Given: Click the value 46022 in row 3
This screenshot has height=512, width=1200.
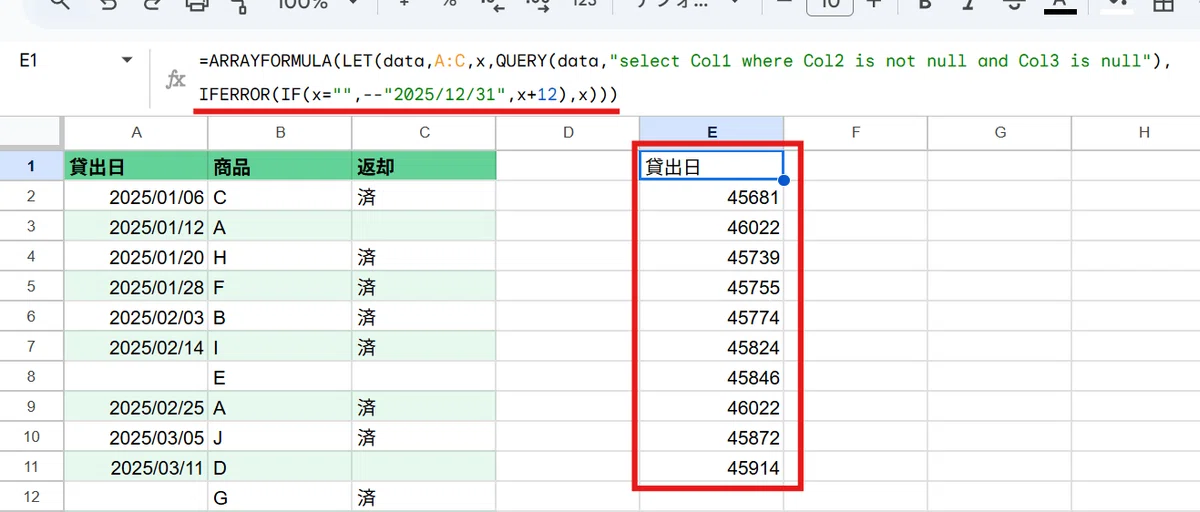Looking at the screenshot, I should coord(711,227).
